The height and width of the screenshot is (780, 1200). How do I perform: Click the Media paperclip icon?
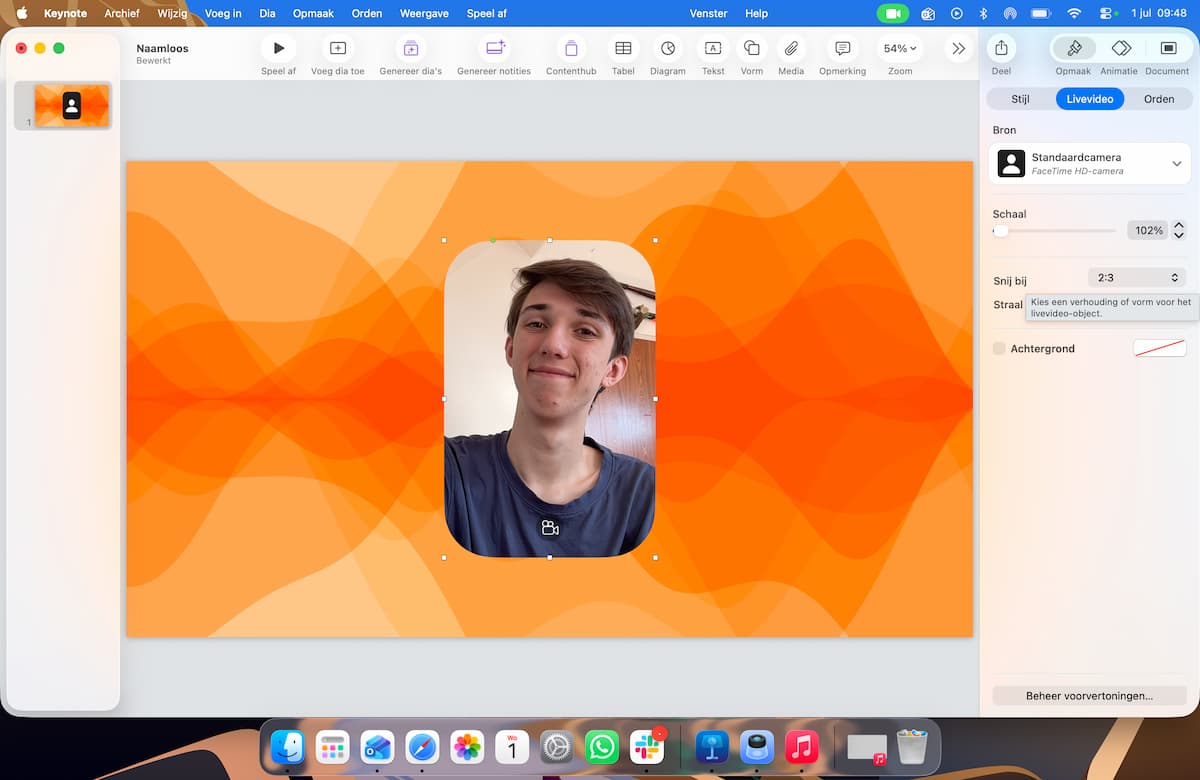point(791,48)
